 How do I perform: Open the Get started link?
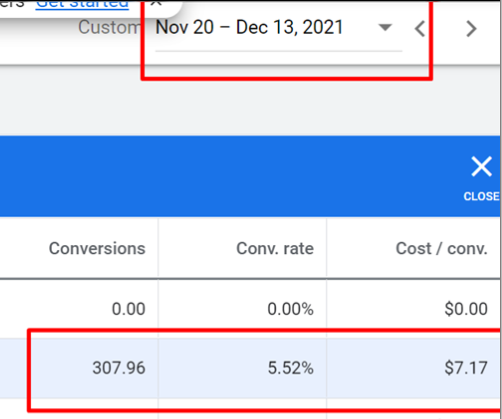point(82,4)
